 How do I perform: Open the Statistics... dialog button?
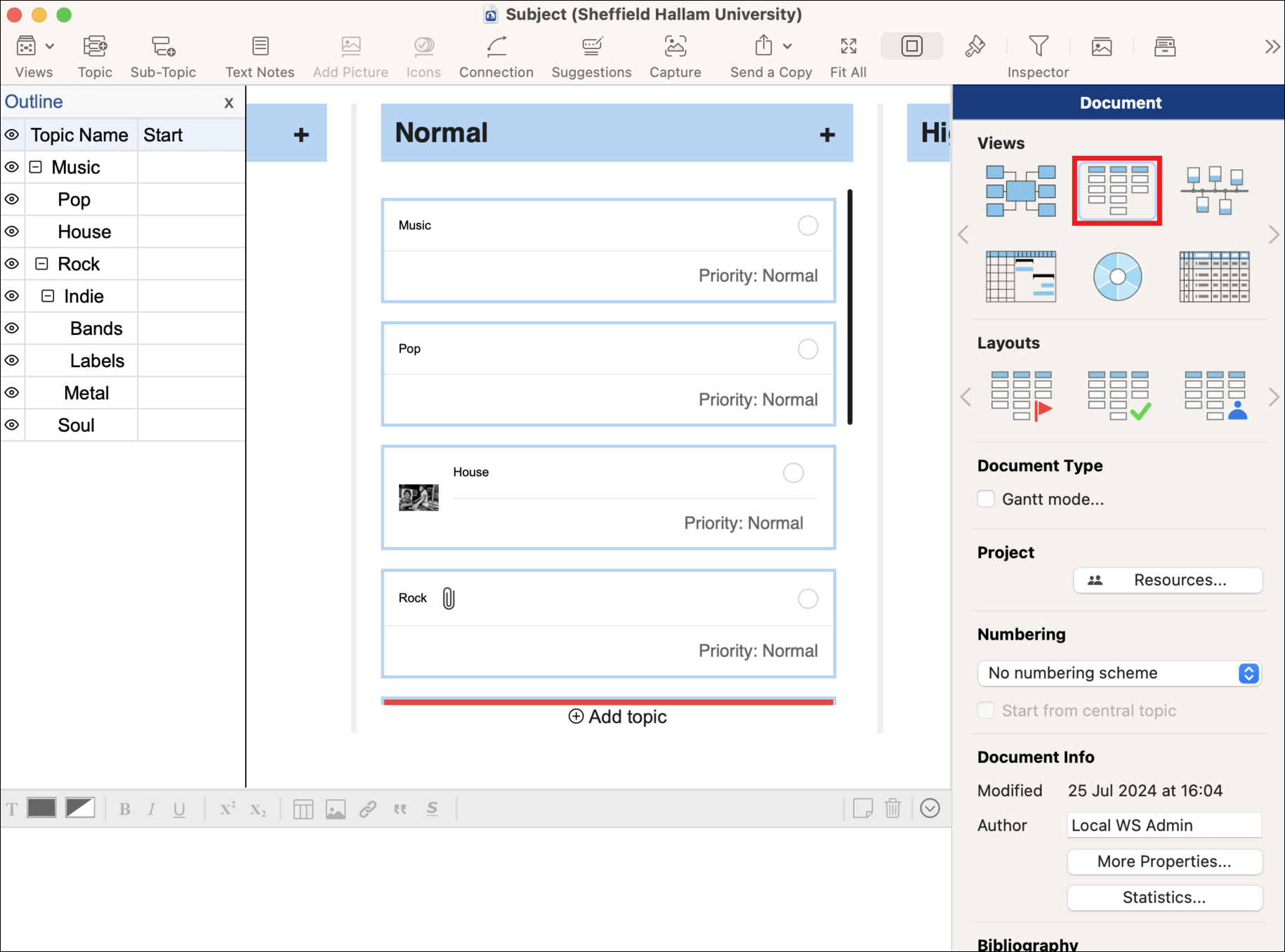coord(1164,897)
